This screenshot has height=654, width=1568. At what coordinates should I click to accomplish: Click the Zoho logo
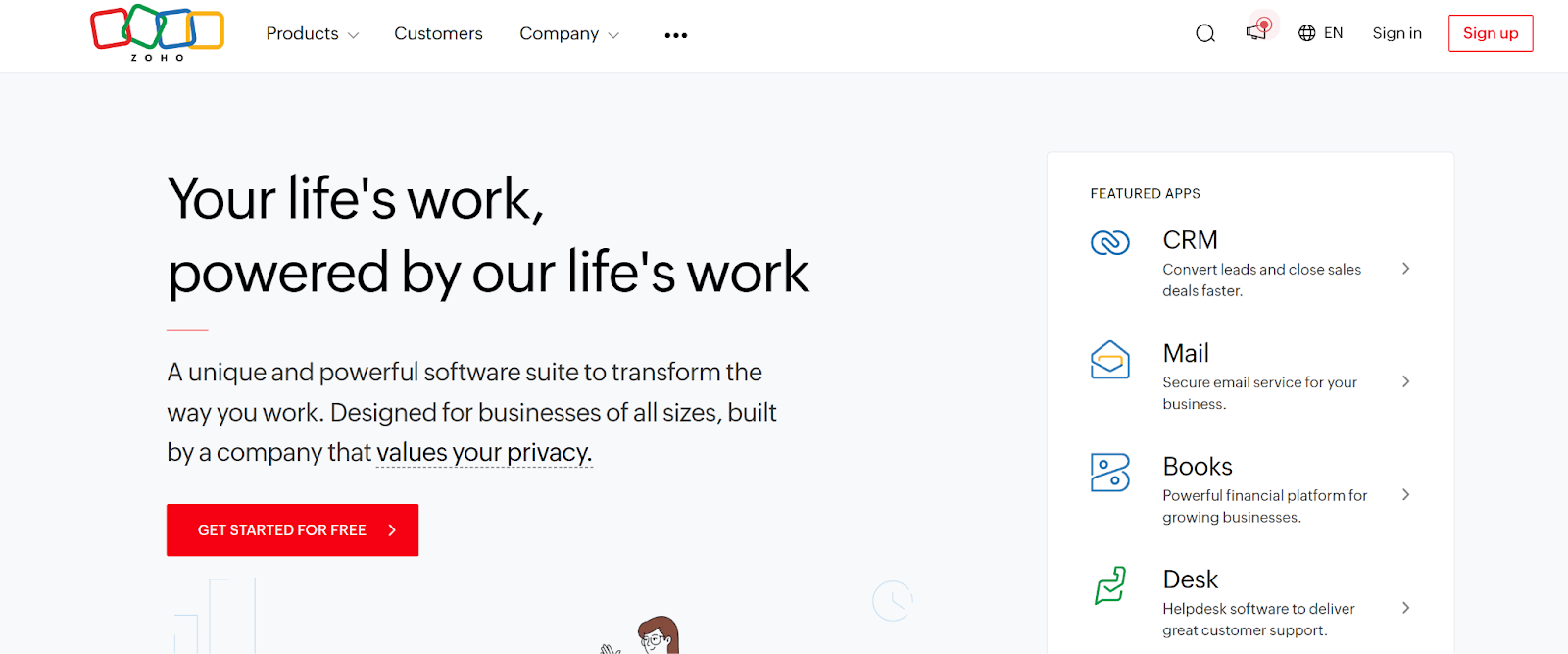pos(158,33)
